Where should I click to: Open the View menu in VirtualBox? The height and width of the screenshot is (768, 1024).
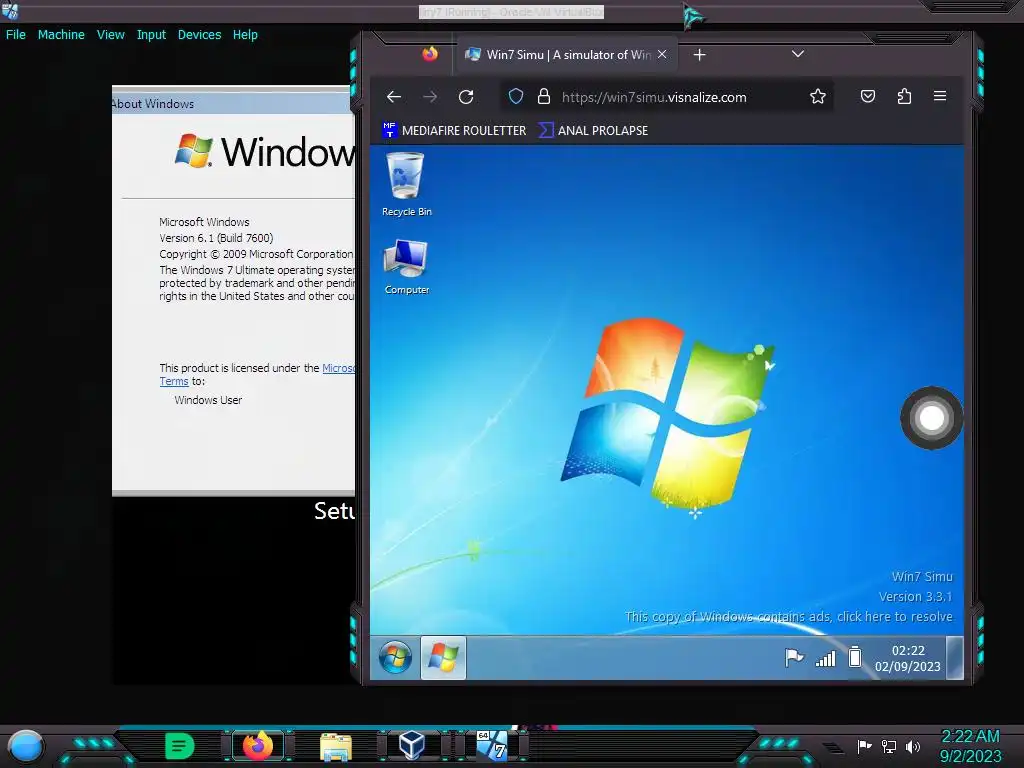[x=110, y=35]
